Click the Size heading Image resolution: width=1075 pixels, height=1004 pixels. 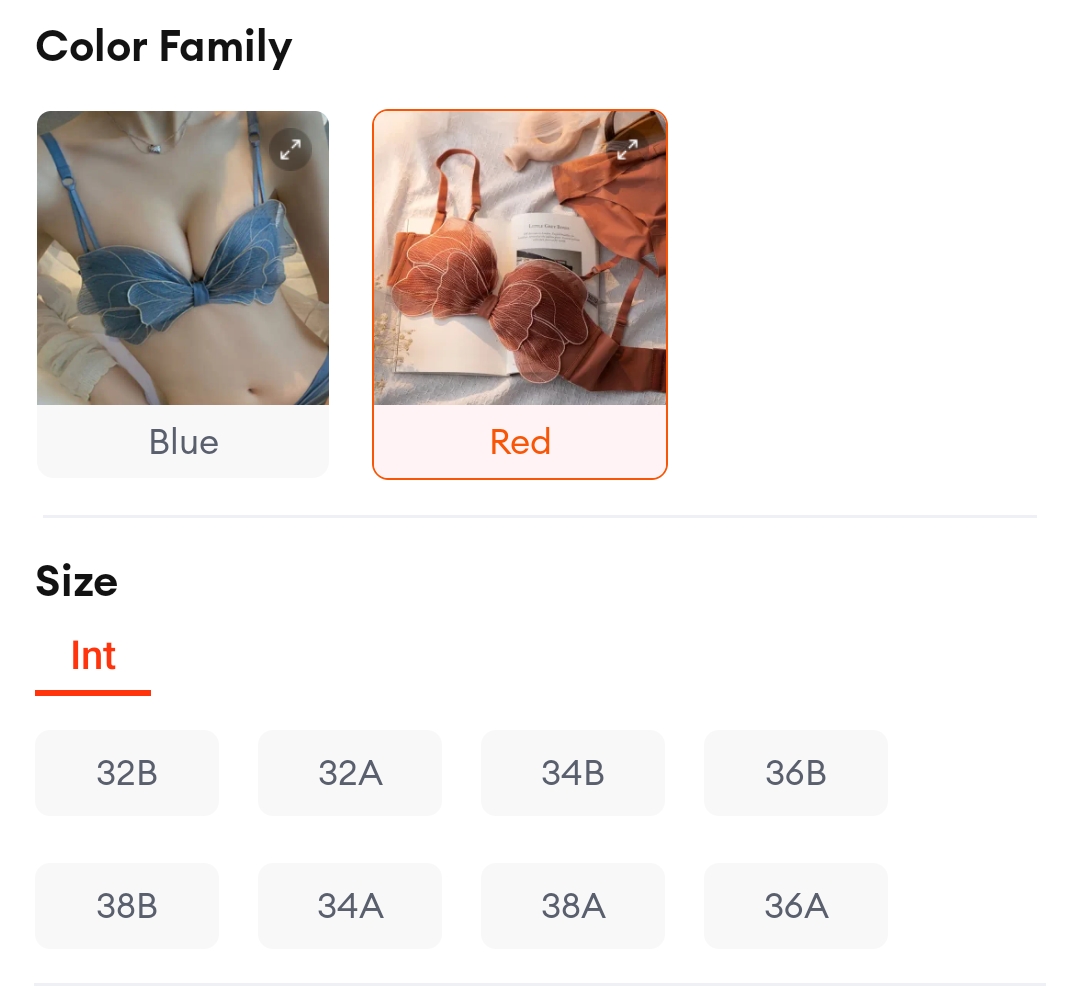click(x=76, y=580)
